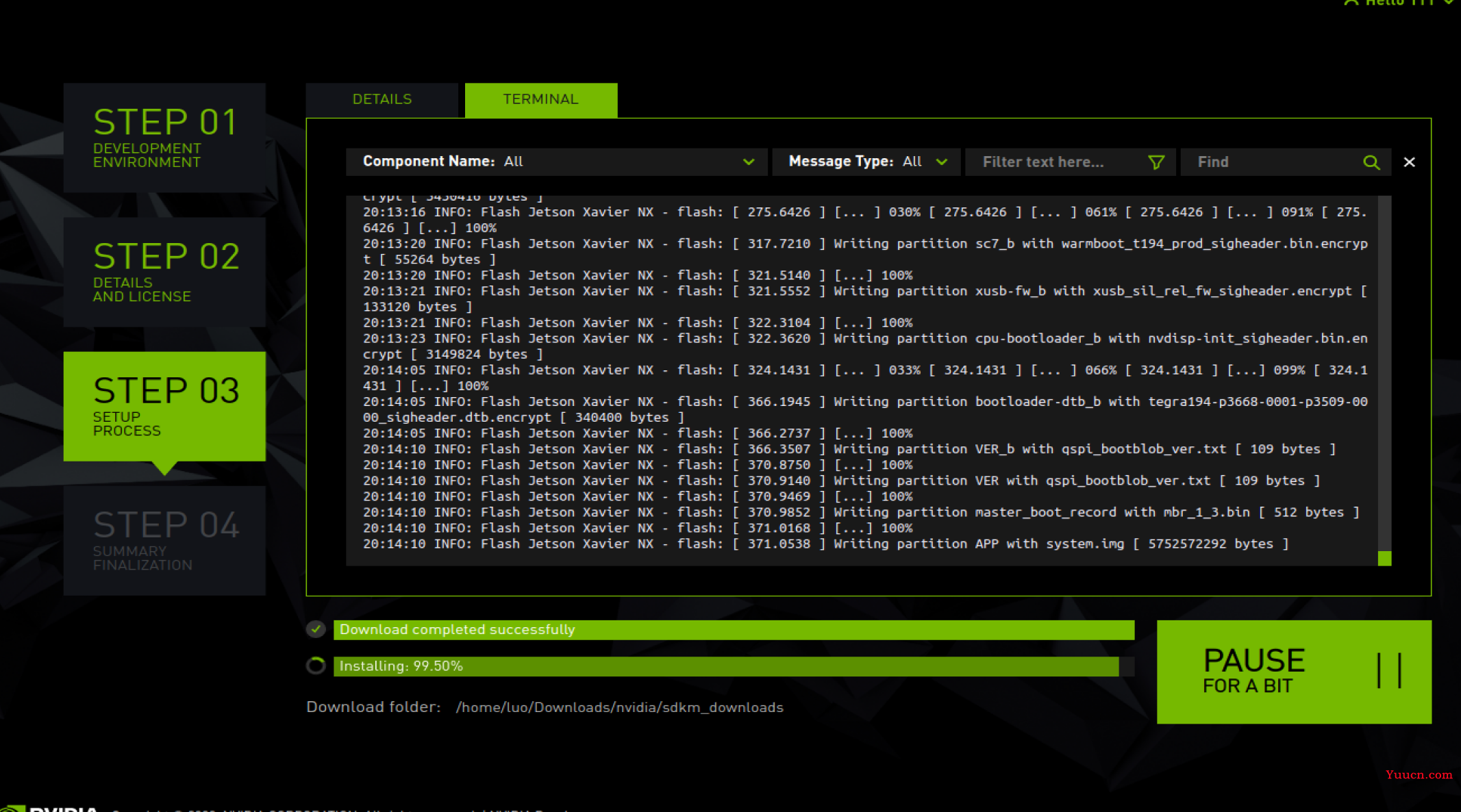Screen dimensions: 1461x812
Task: Click the installing spinner icon
Action: pyautogui.click(x=316, y=665)
